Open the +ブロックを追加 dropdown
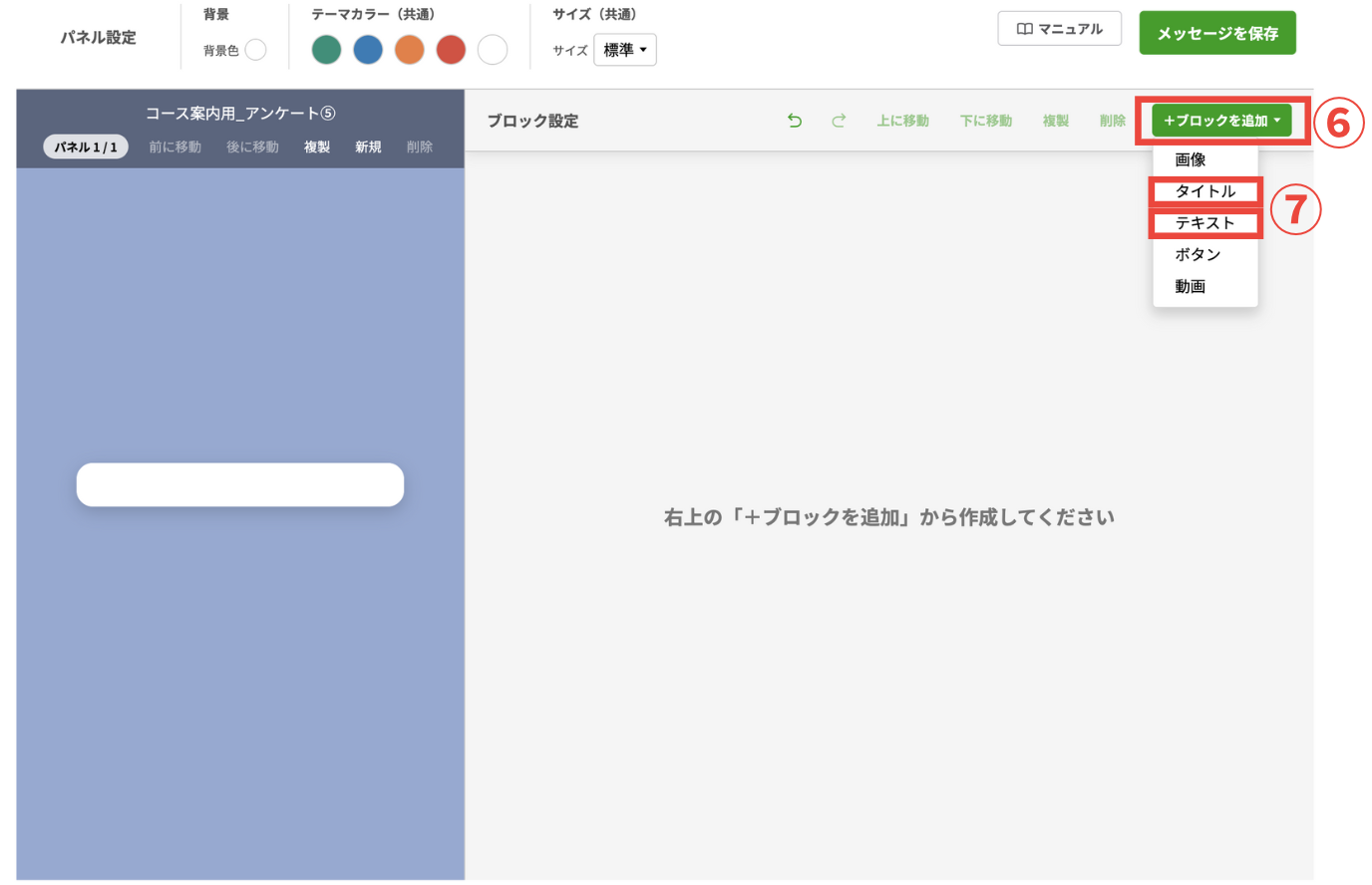 (1221, 121)
